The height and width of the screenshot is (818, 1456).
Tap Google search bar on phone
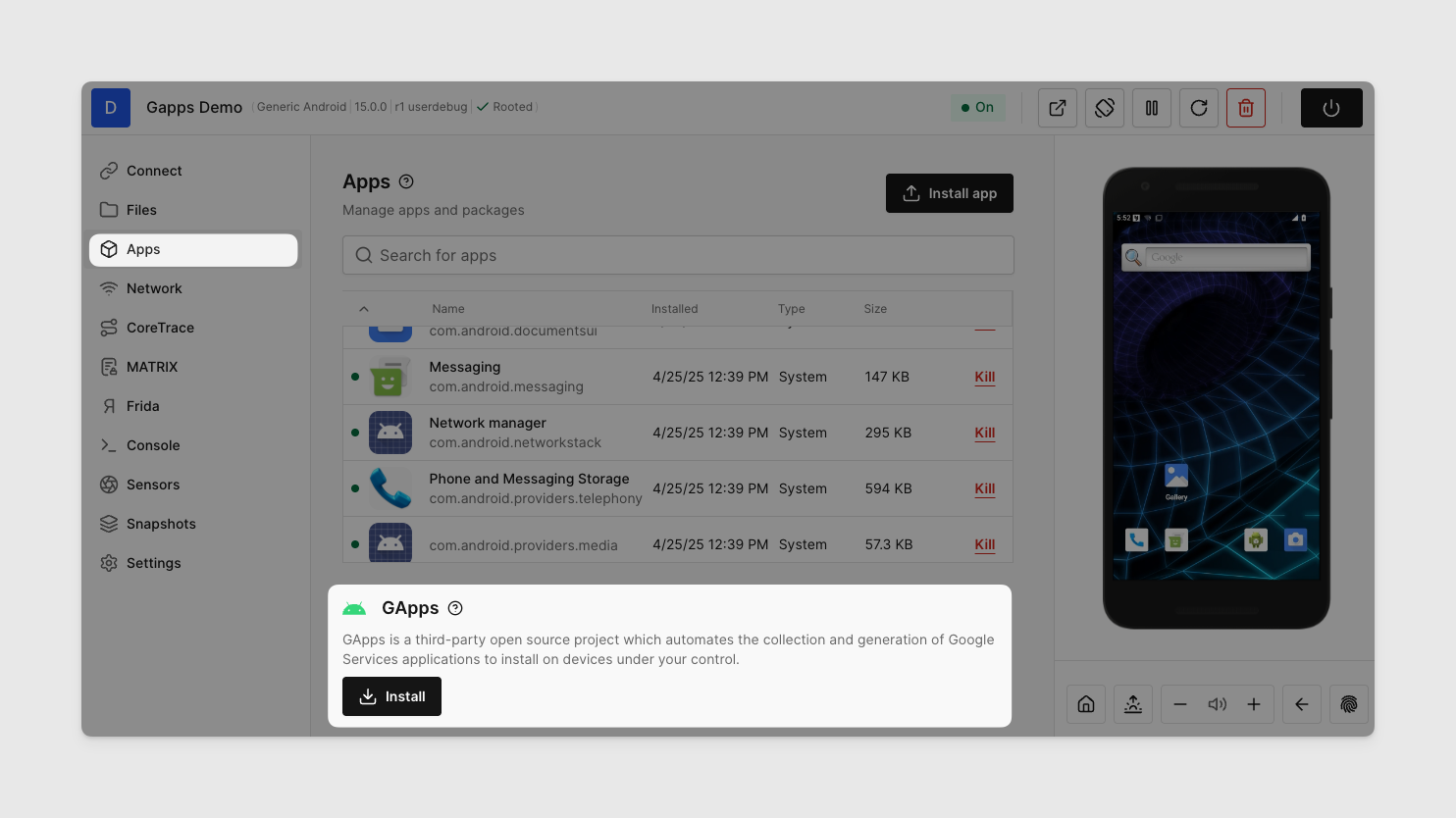tap(1217, 257)
